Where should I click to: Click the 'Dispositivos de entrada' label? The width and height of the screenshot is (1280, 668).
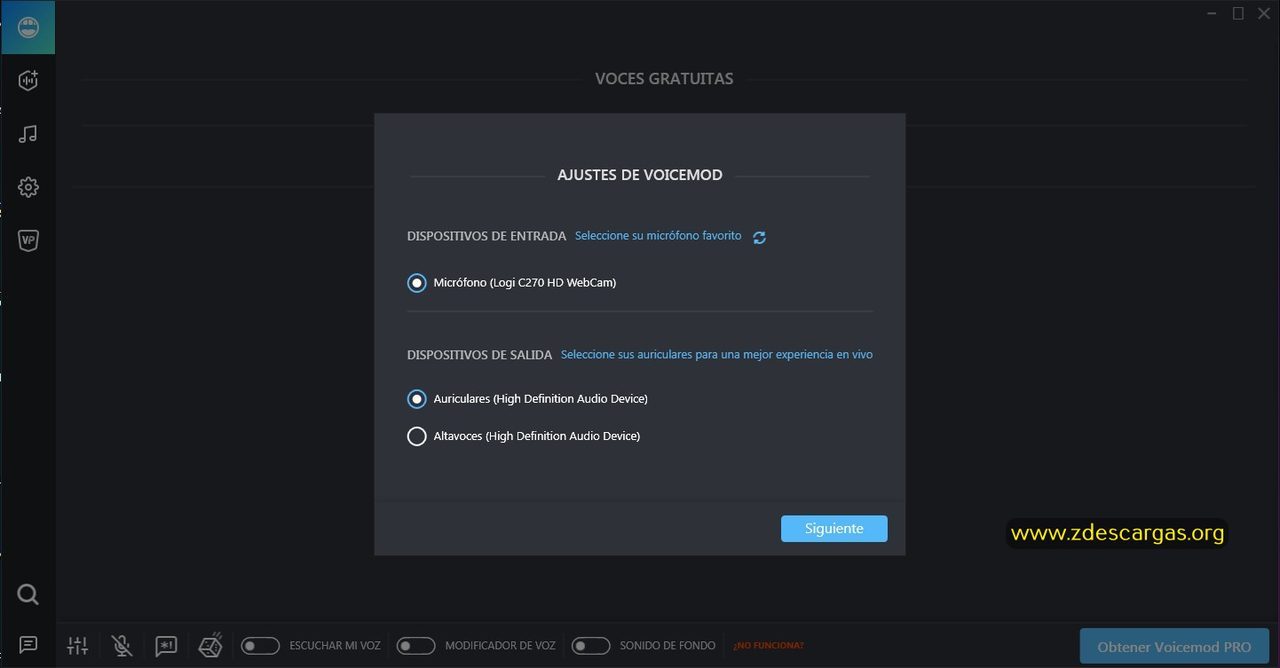[x=487, y=236]
